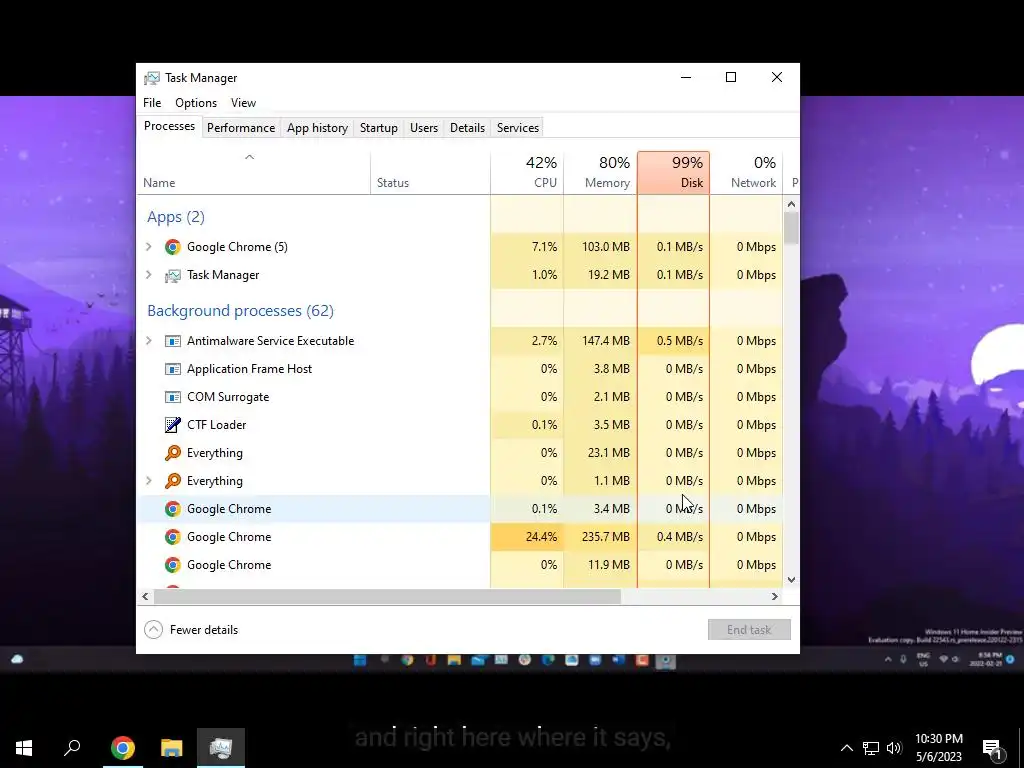Show hidden tray icons chevron
Viewport: 1024px width, 768px height.
pyautogui.click(x=846, y=748)
